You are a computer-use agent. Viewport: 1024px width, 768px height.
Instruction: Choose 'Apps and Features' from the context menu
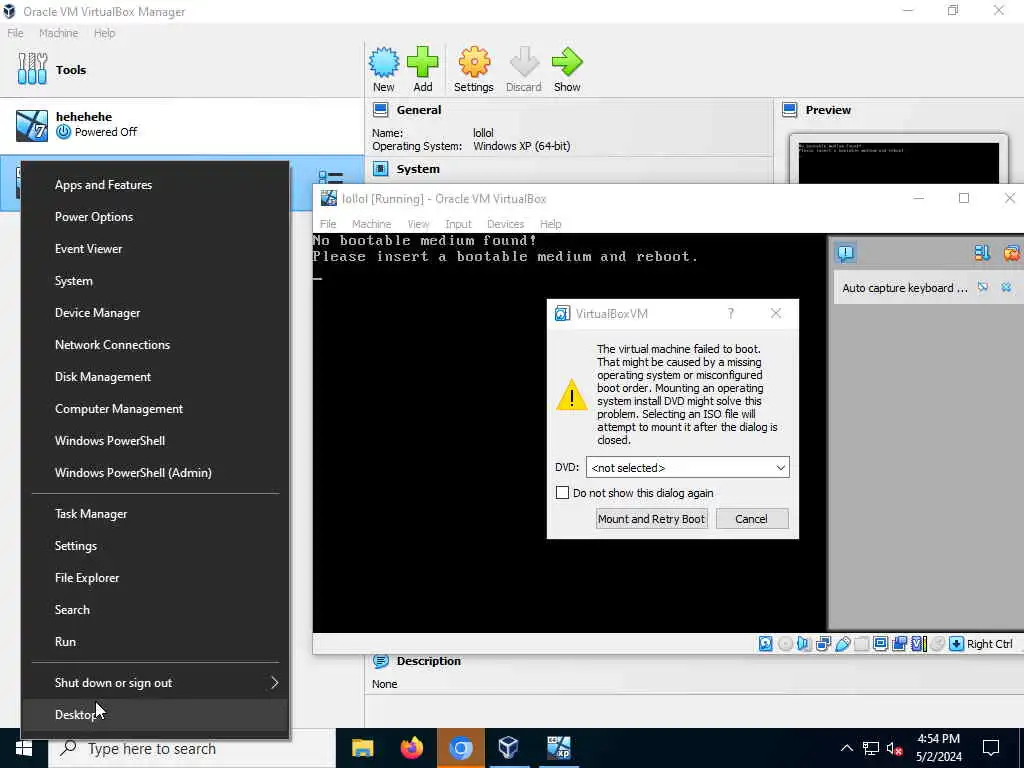pos(155,185)
